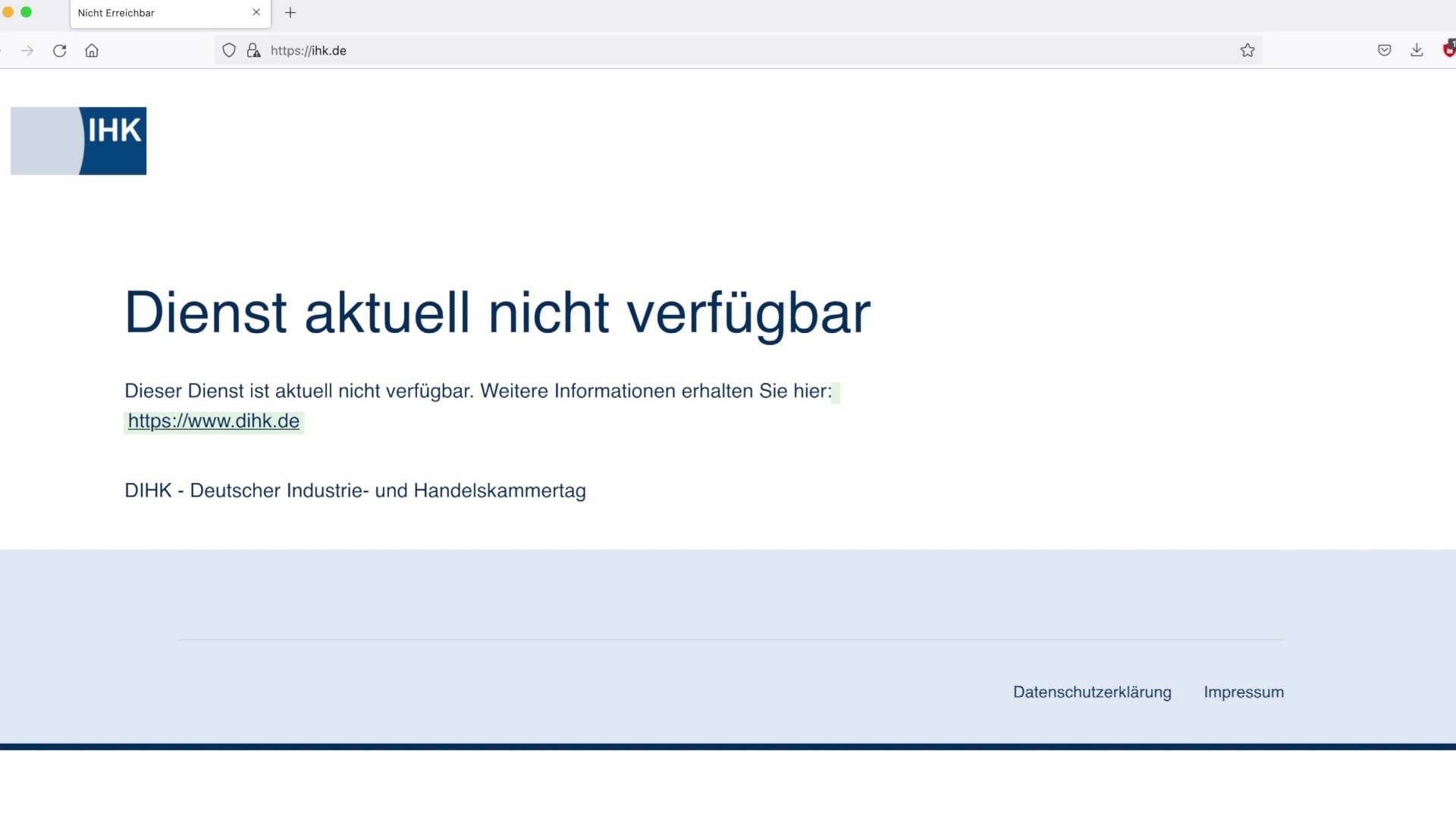This screenshot has height=819, width=1456.
Task: Open the tracking protection shield icon
Action: 229,51
